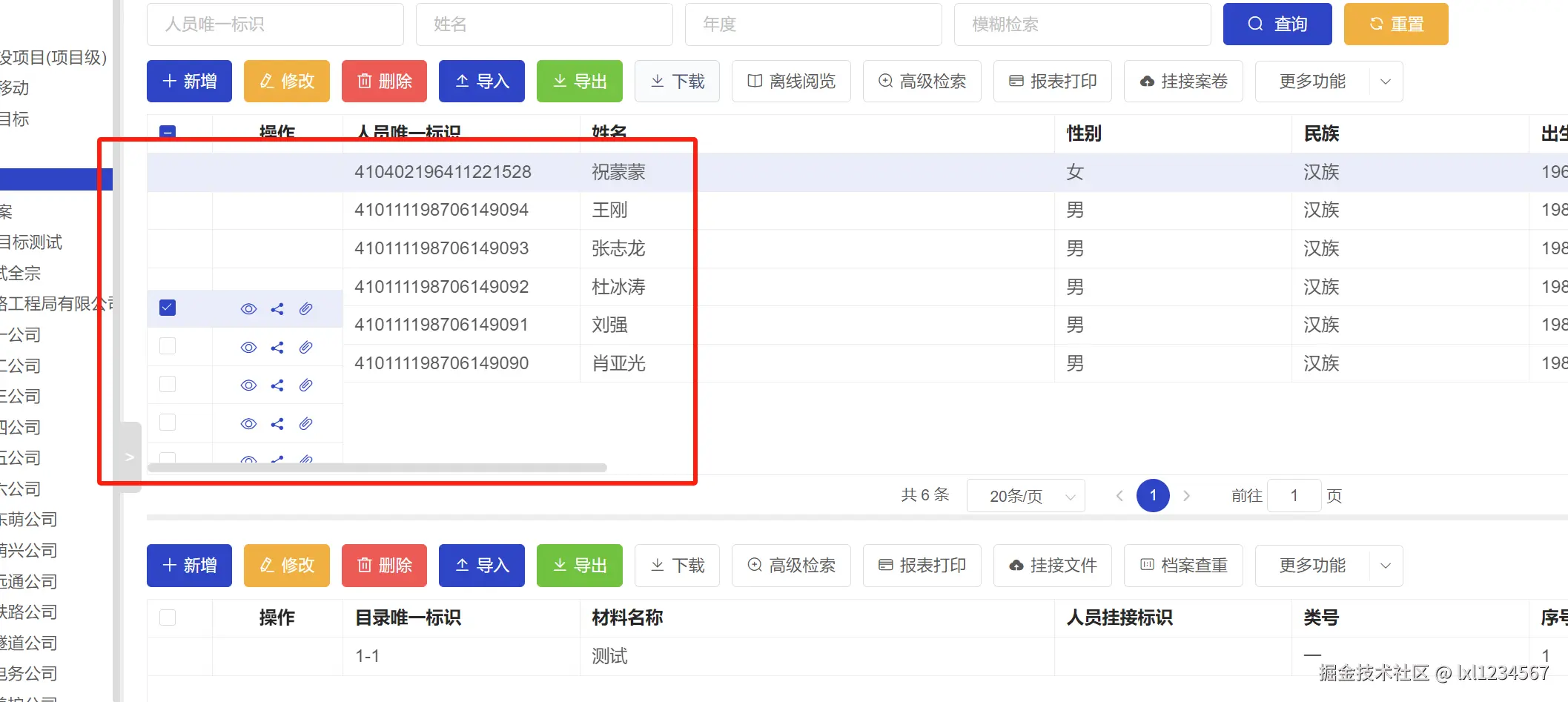Go to the previous page arrow
The height and width of the screenshot is (702, 1568).
[x=1119, y=495]
